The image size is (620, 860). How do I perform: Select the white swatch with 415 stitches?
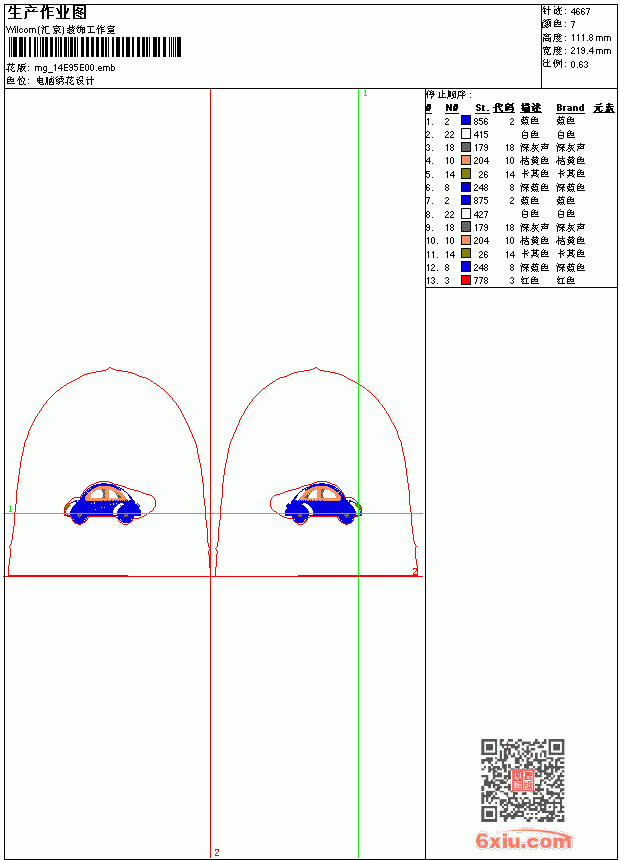pos(466,134)
